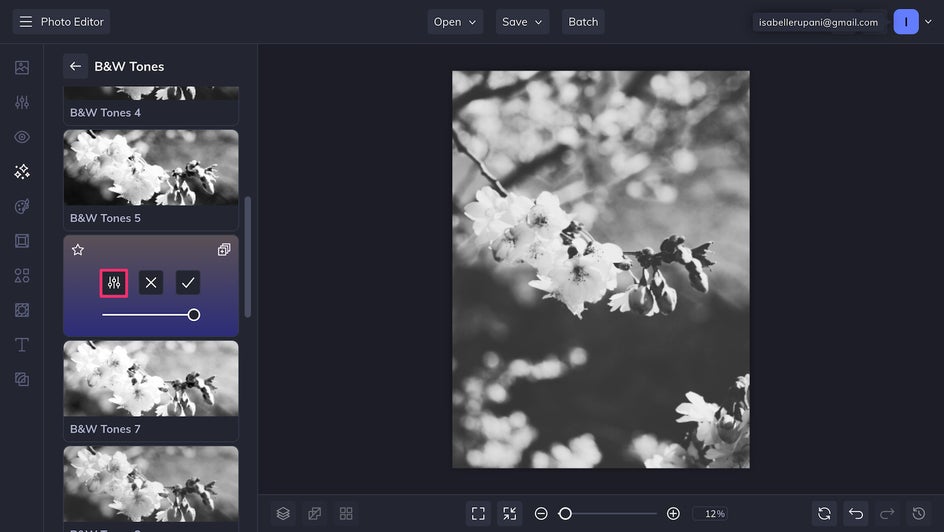Open the Open dropdown menu
Screen dimensions: 944x532
(x=455, y=22)
